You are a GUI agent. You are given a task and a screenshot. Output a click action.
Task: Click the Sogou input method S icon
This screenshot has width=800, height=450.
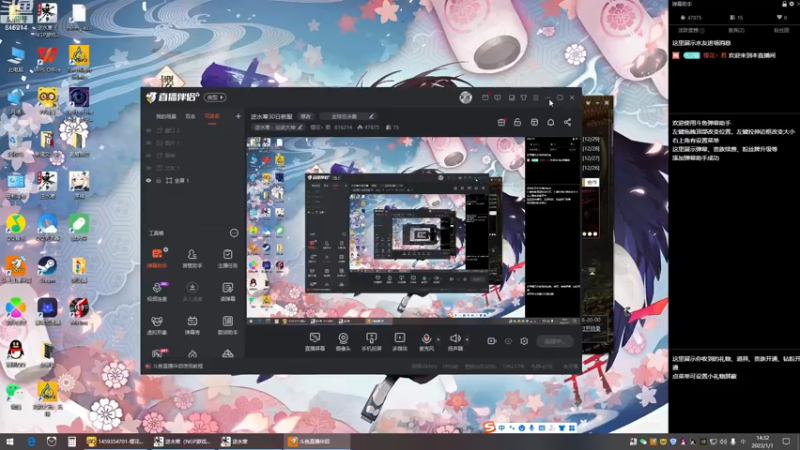(x=490, y=428)
